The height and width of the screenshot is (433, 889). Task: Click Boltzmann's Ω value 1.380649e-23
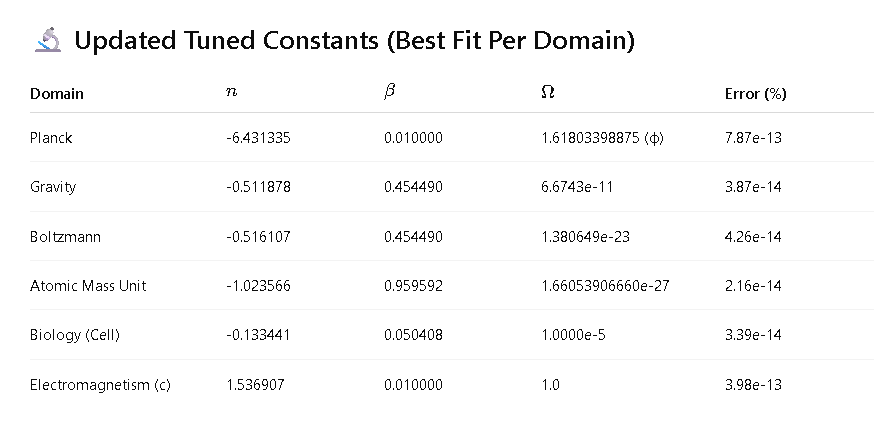click(585, 236)
